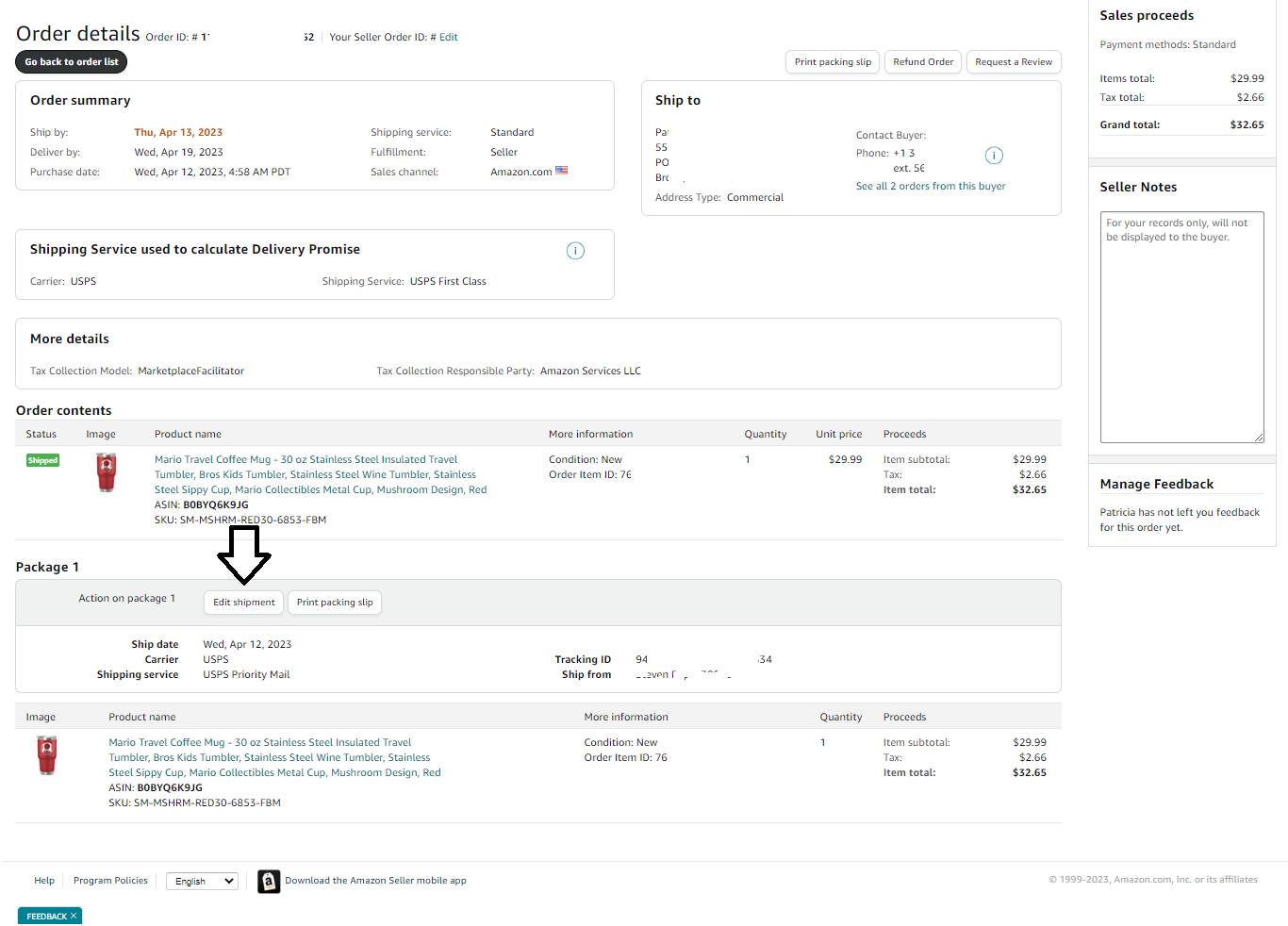Image resolution: width=1288 pixels, height=926 pixels.
Task: Click Download the Amazon Seller mobile app
Action: [x=375, y=881]
